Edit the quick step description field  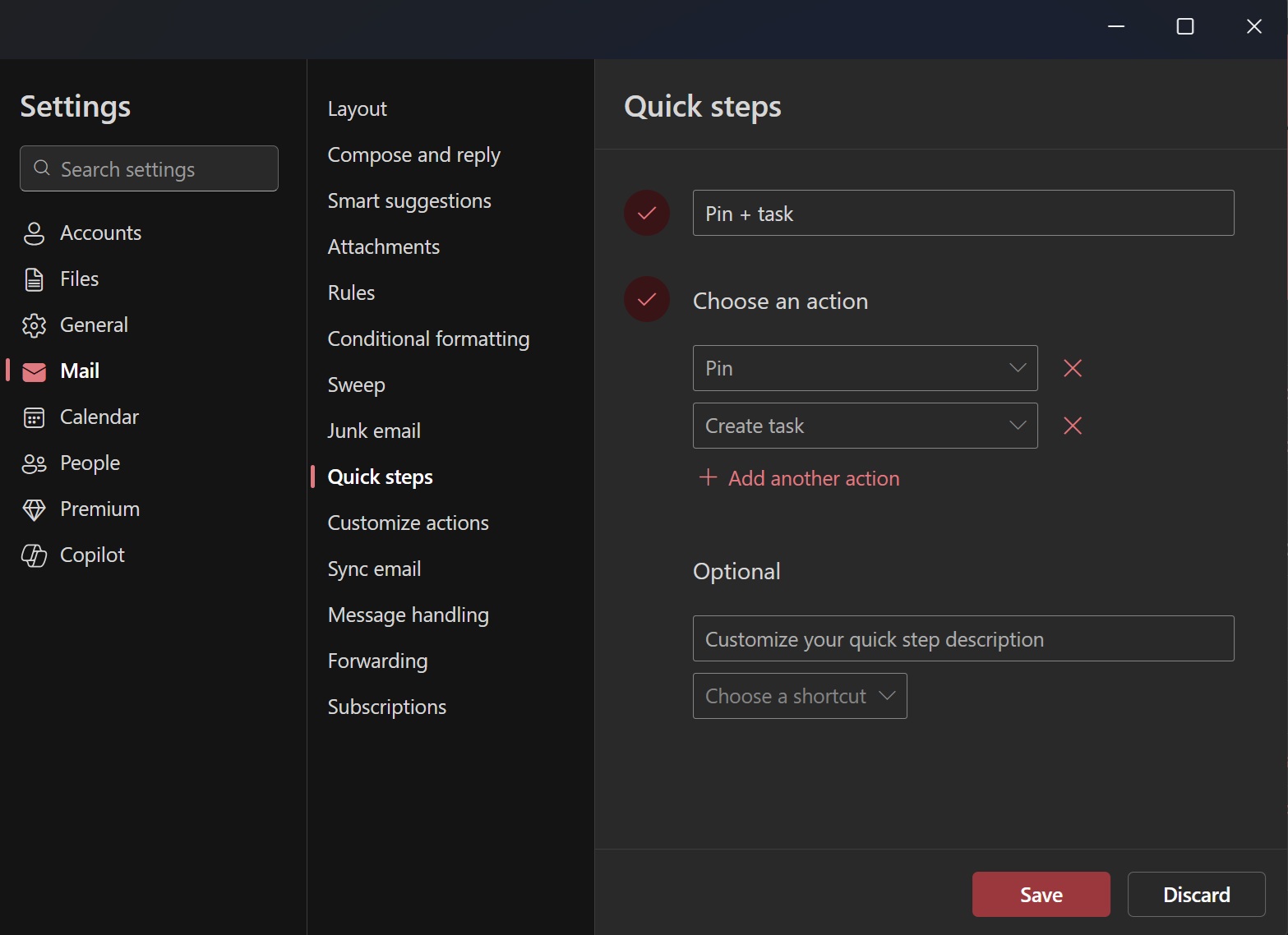pos(963,638)
